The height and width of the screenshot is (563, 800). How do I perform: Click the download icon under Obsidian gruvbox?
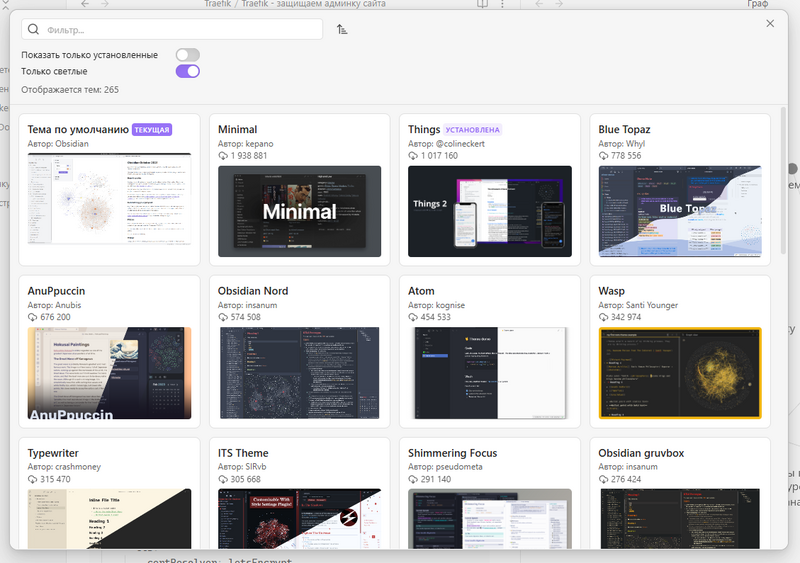[x=603, y=479]
